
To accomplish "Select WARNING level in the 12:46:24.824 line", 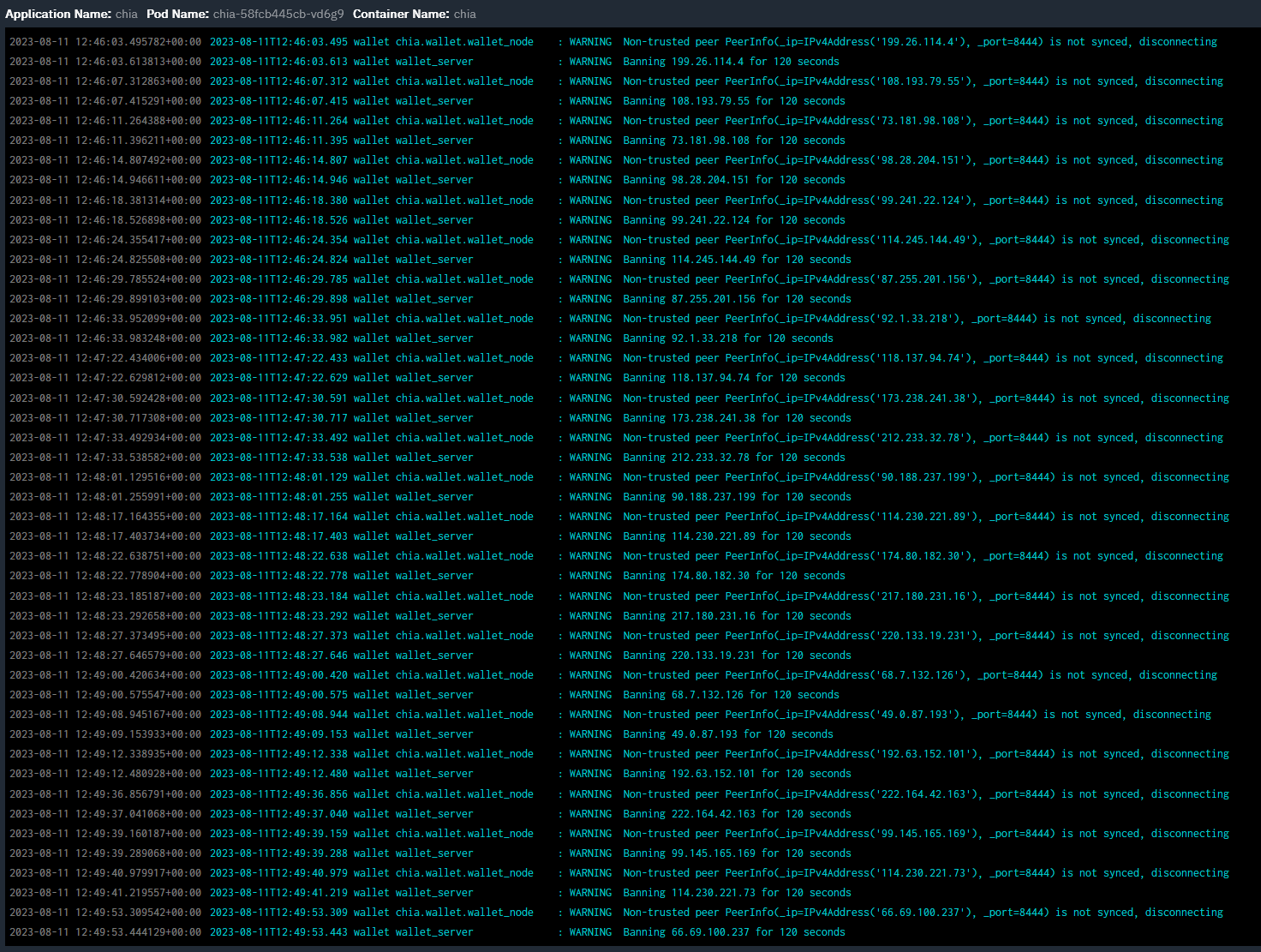I will pos(590,260).
